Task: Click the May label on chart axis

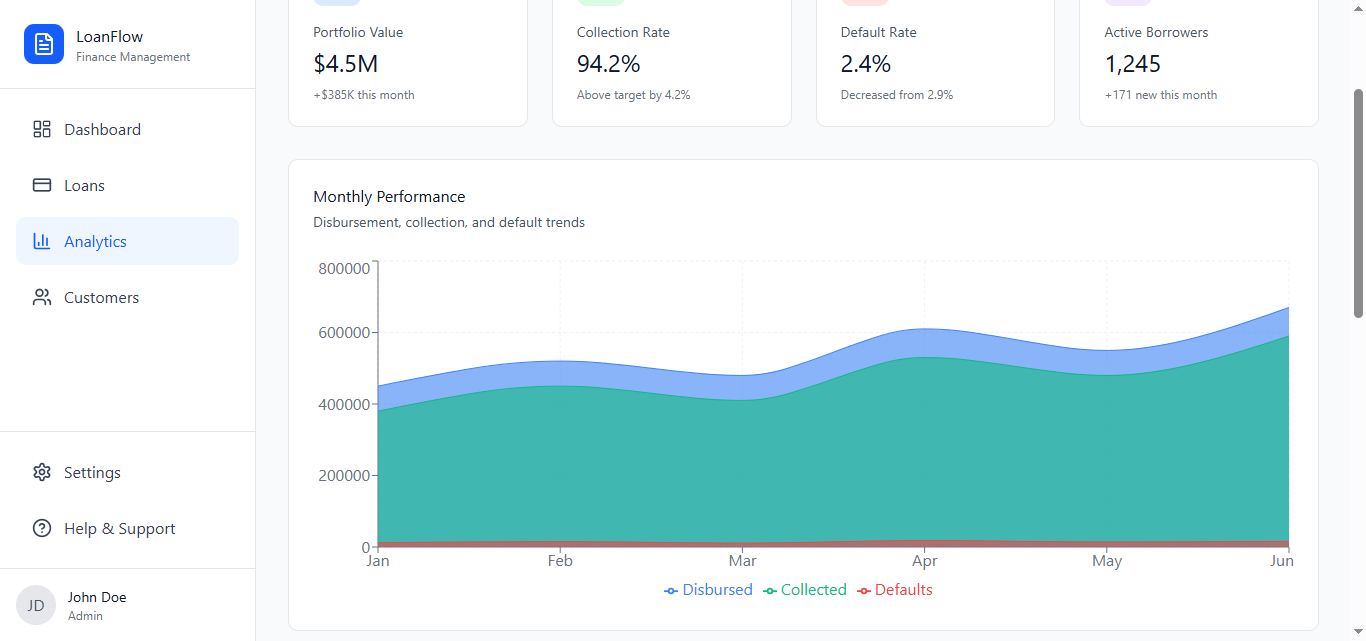Action: (1107, 561)
